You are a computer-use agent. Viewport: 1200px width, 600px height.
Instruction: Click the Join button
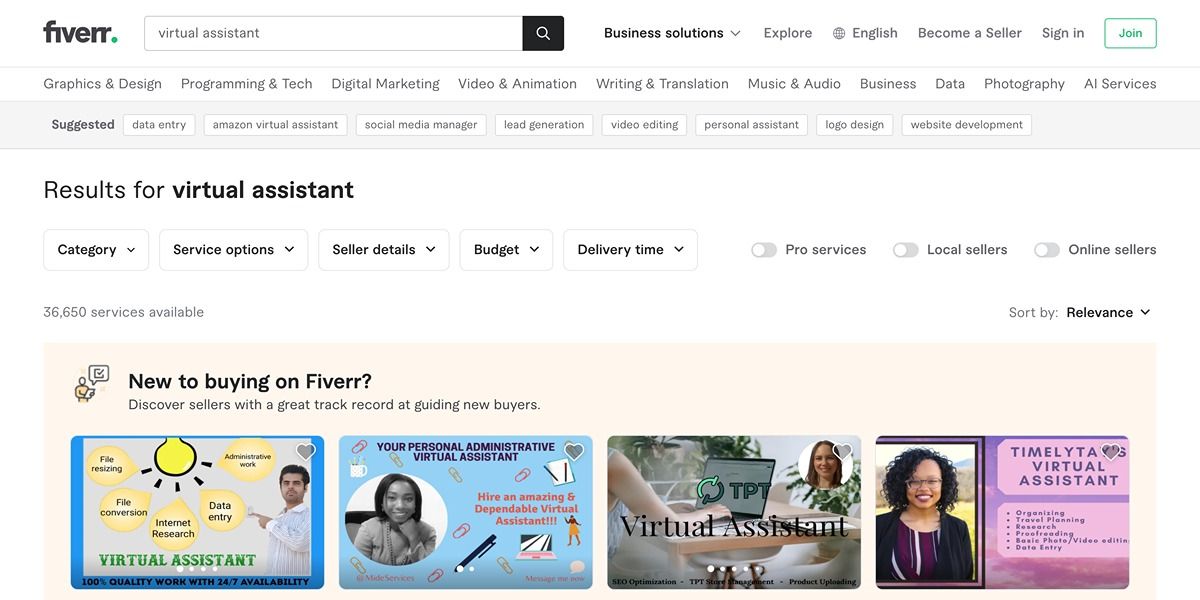coord(1130,33)
